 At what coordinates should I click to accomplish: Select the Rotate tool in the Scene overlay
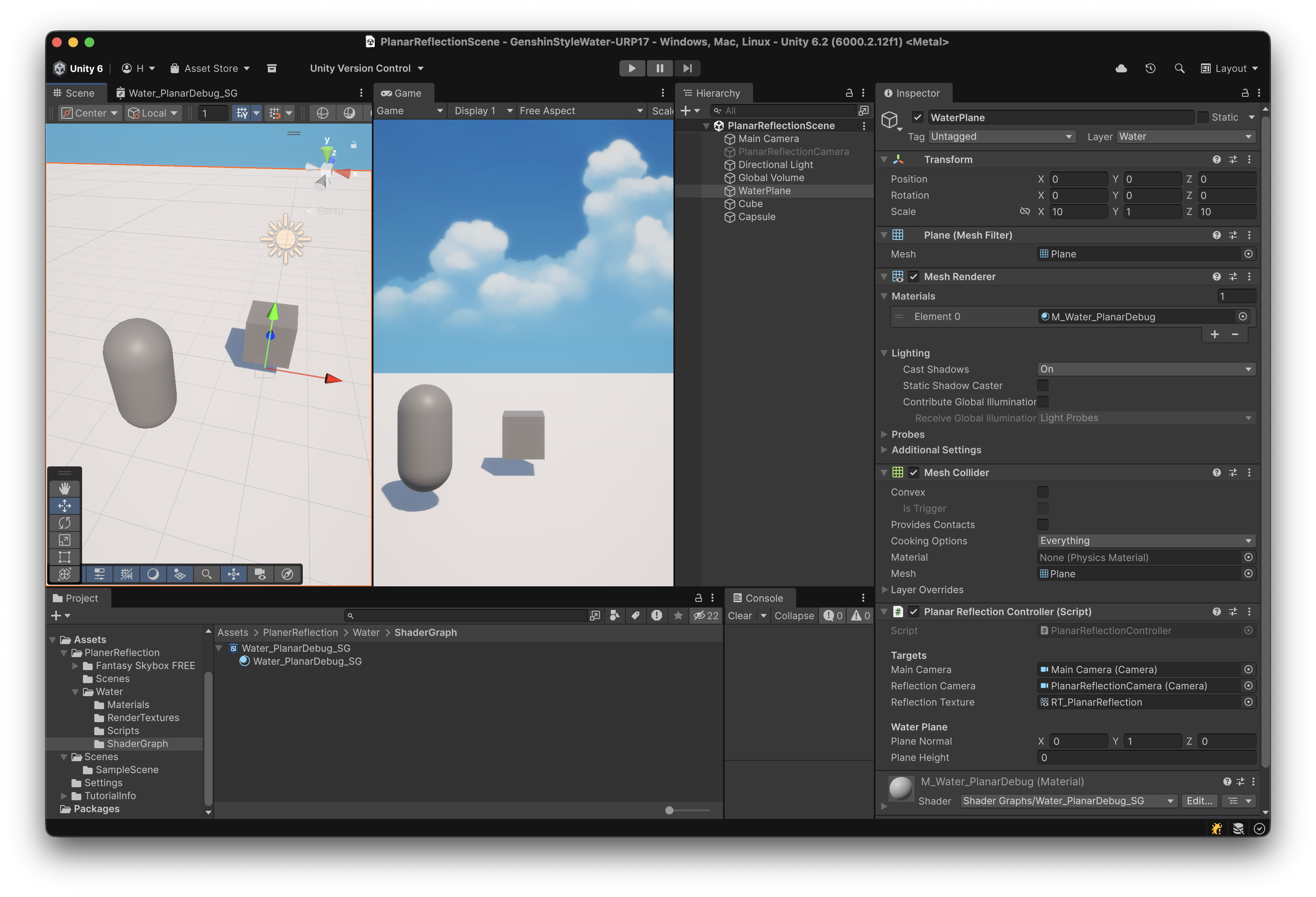click(x=65, y=523)
